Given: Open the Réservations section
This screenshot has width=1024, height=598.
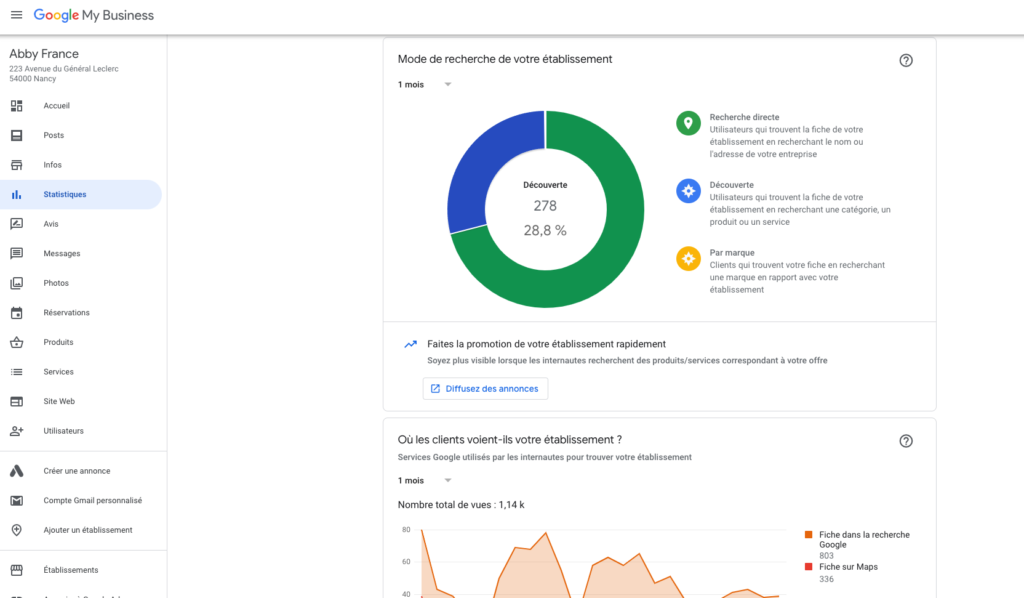Looking at the screenshot, I should [19, 312].
